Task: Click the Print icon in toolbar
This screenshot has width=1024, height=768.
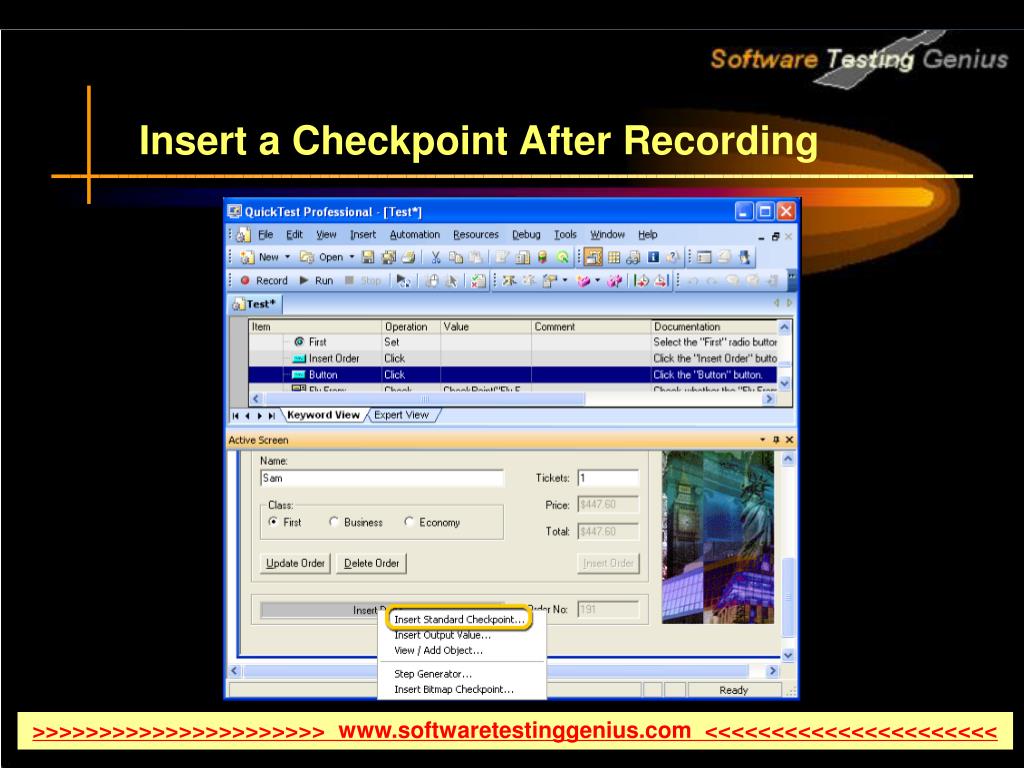Action: coord(409,257)
